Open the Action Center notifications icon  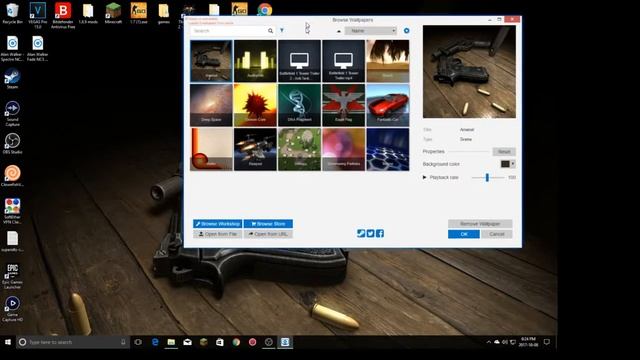point(547,342)
